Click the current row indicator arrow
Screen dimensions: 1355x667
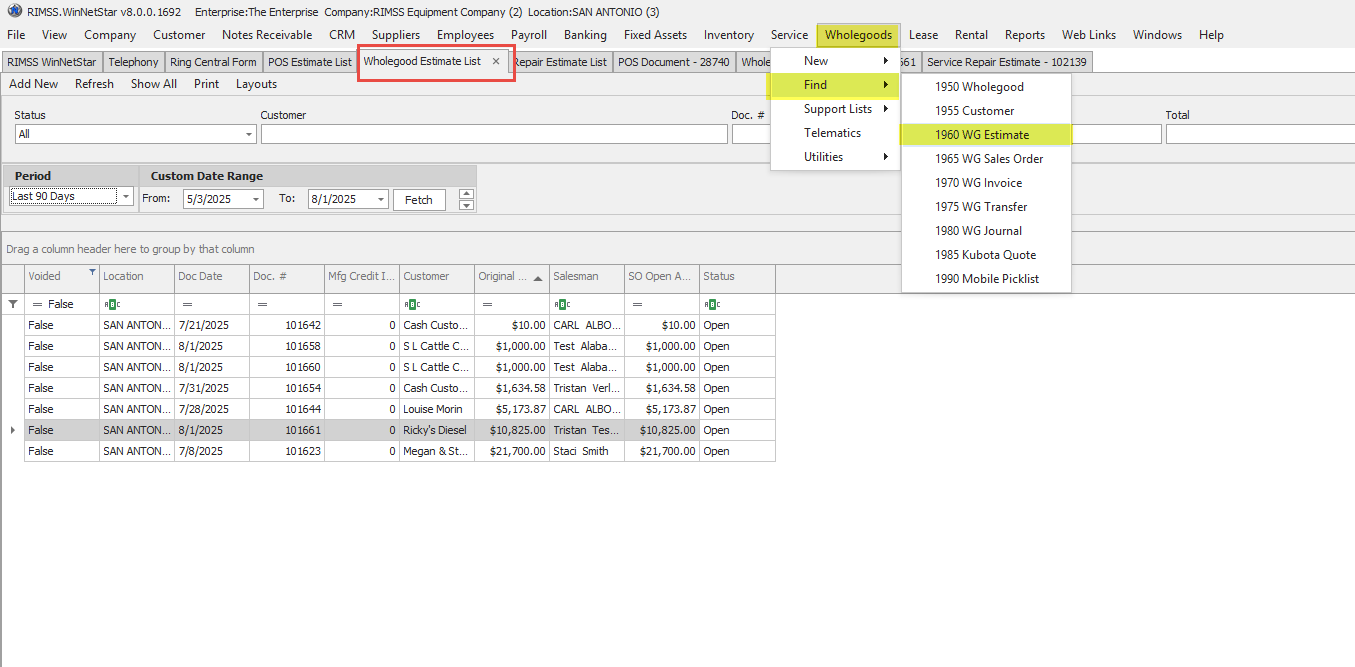click(13, 430)
